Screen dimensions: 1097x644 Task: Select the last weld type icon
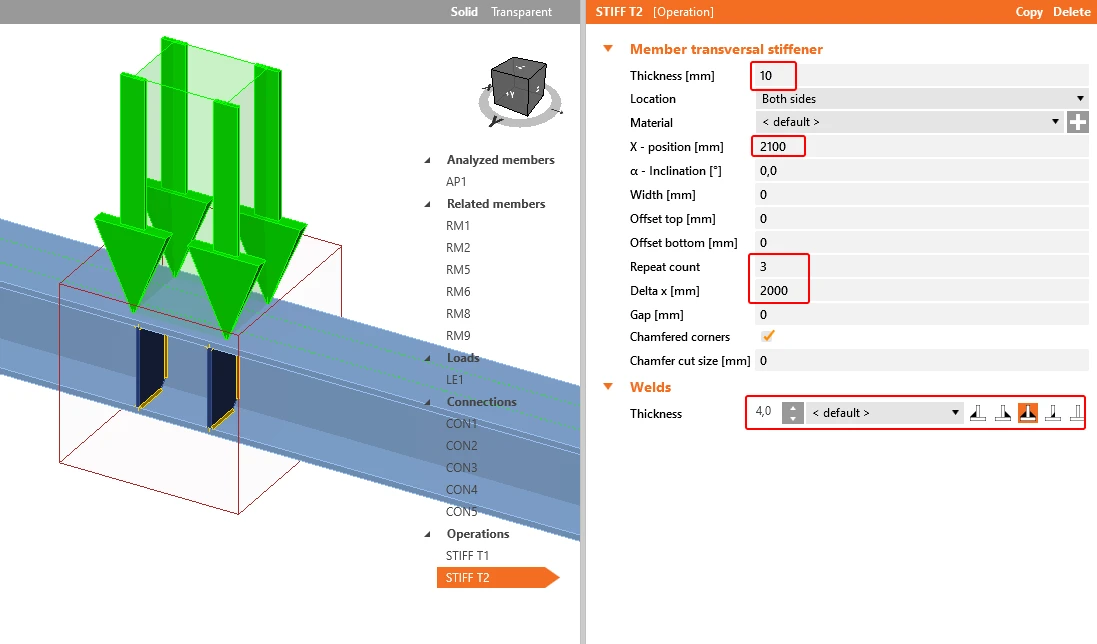(1077, 413)
